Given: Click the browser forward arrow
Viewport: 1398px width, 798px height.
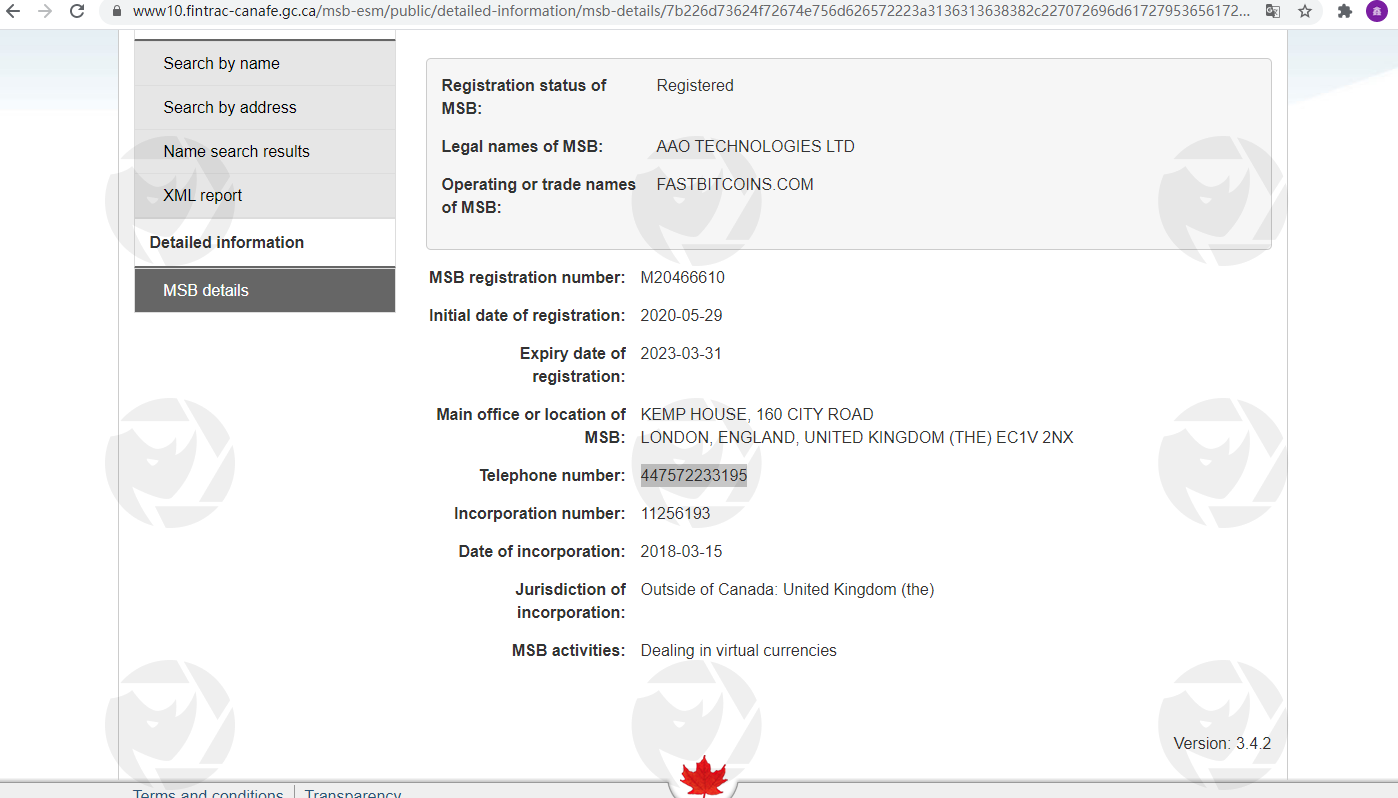Looking at the screenshot, I should point(45,11).
